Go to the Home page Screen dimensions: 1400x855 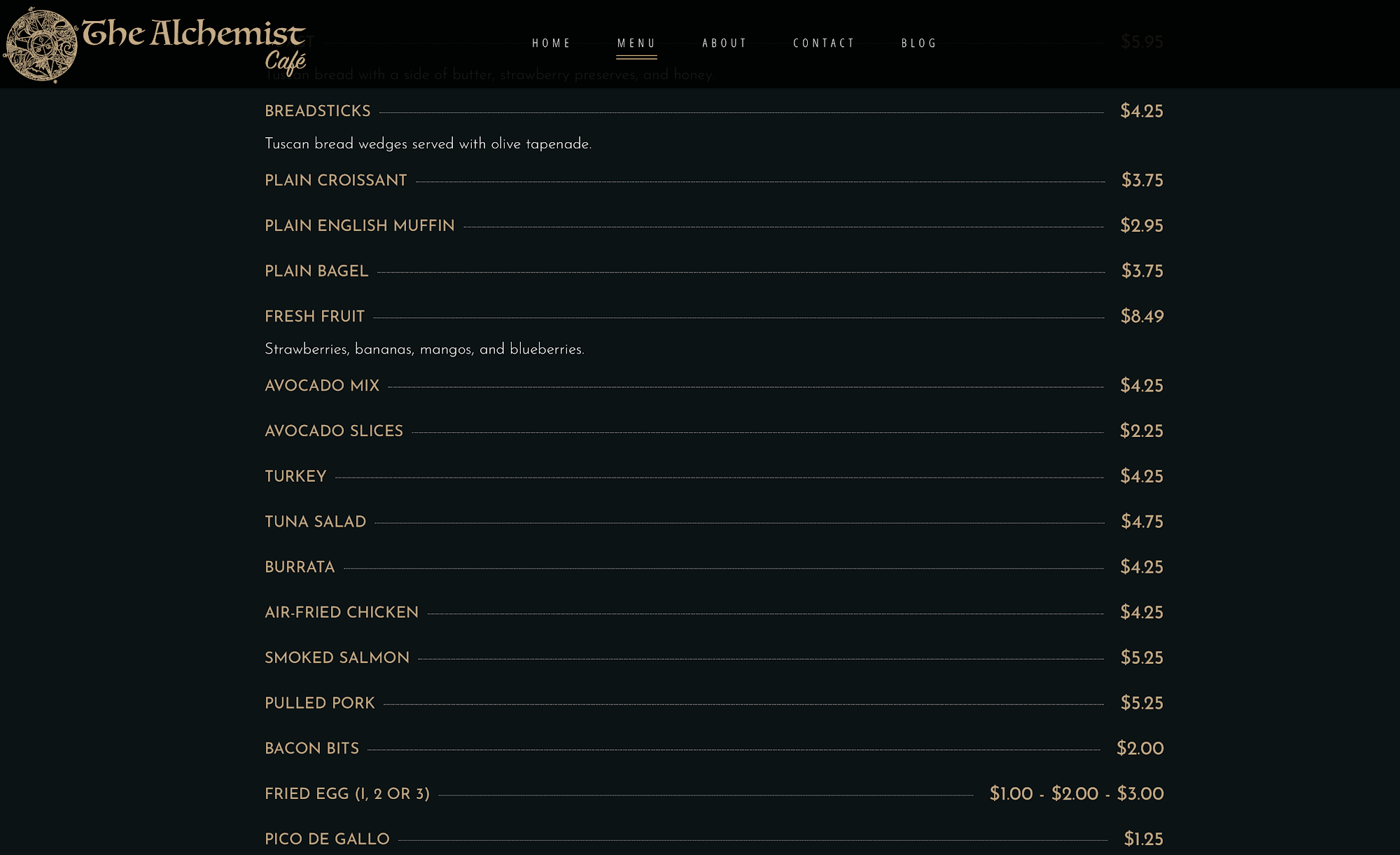(x=552, y=43)
